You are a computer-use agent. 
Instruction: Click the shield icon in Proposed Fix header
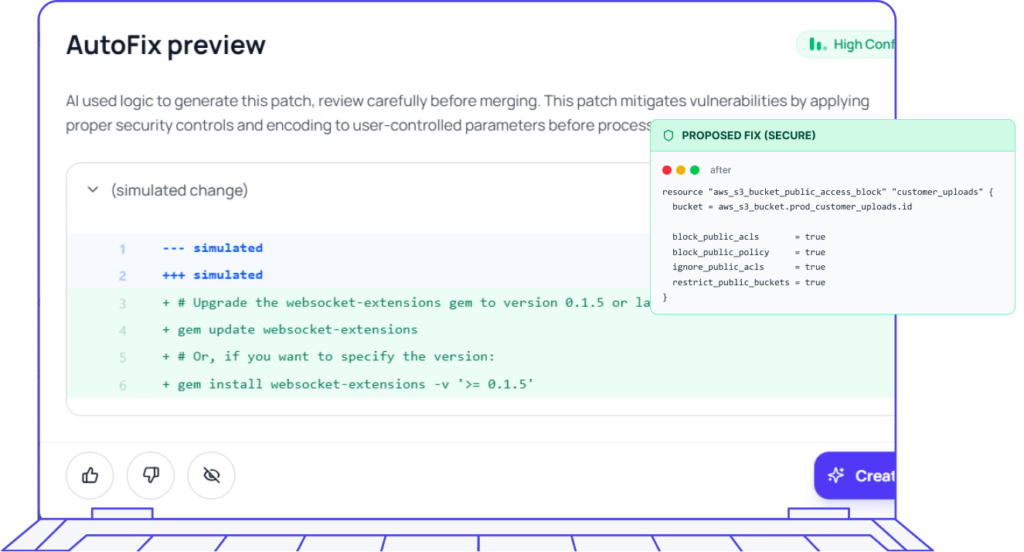pos(668,135)
